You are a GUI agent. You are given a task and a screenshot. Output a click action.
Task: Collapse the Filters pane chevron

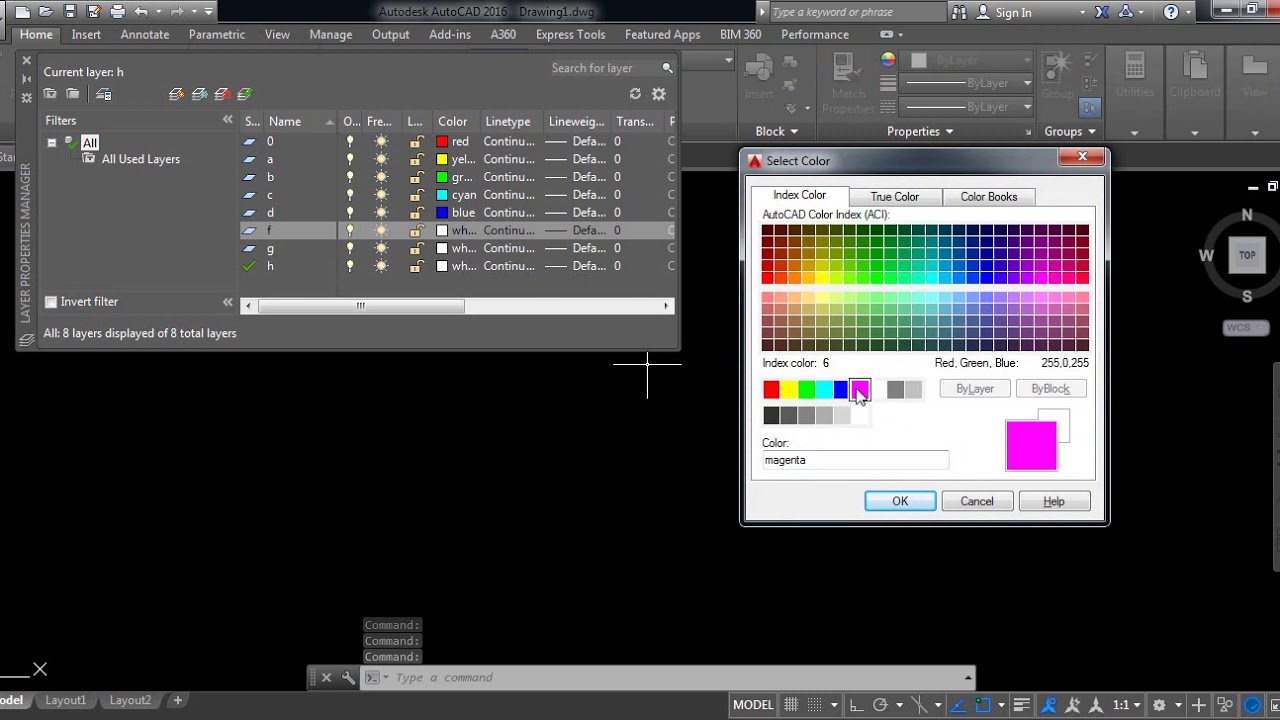[227, 120]
